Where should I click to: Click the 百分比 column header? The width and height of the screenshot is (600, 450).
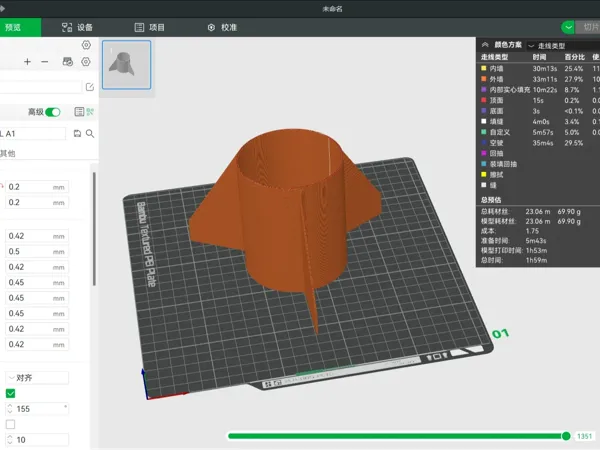click(x=575, y=57)
